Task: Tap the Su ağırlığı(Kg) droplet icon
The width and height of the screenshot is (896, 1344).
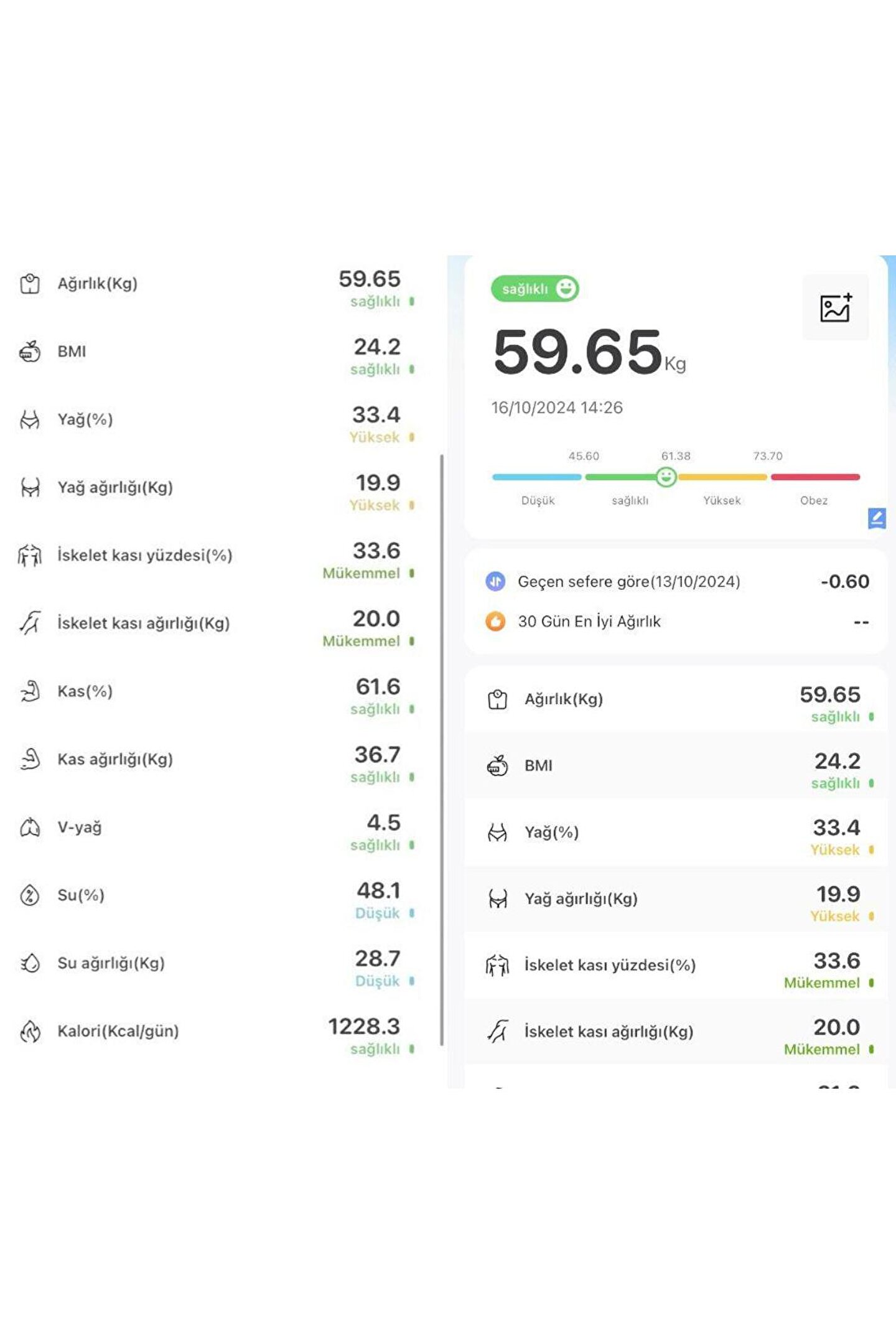Action: pyautogui.click(x=30, y=963)
